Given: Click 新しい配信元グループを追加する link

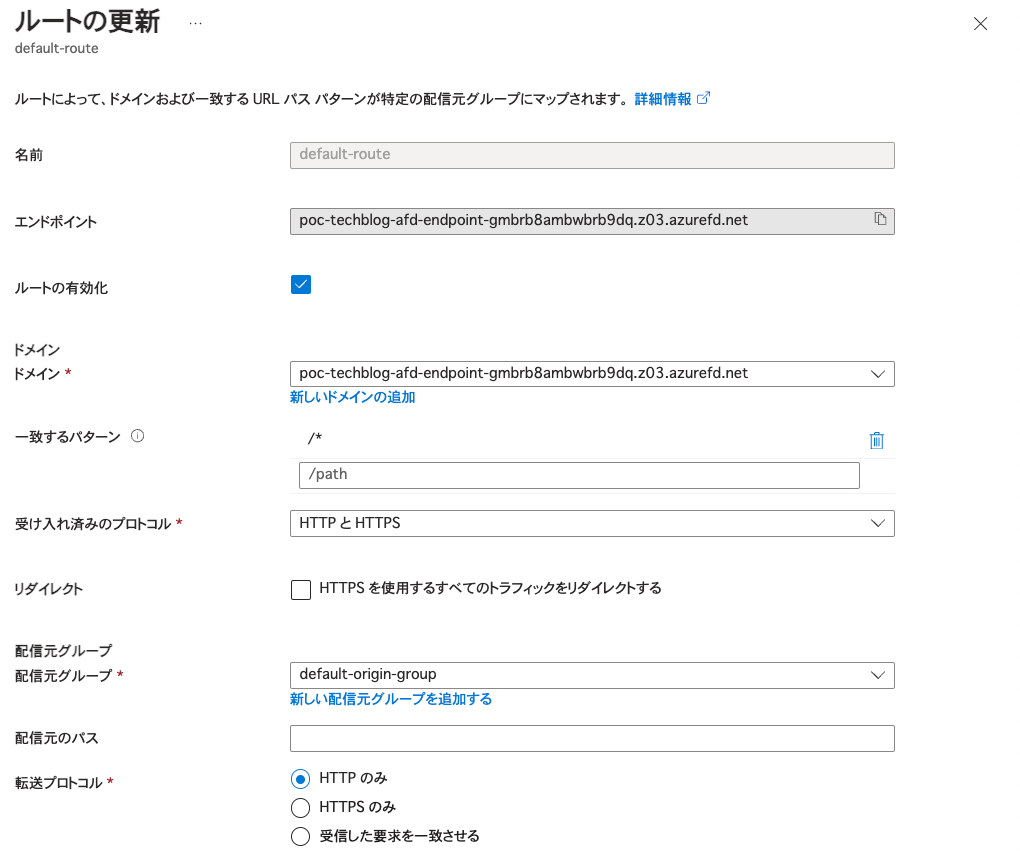Looking at the screenshot, I should click(x=391, y=699).
